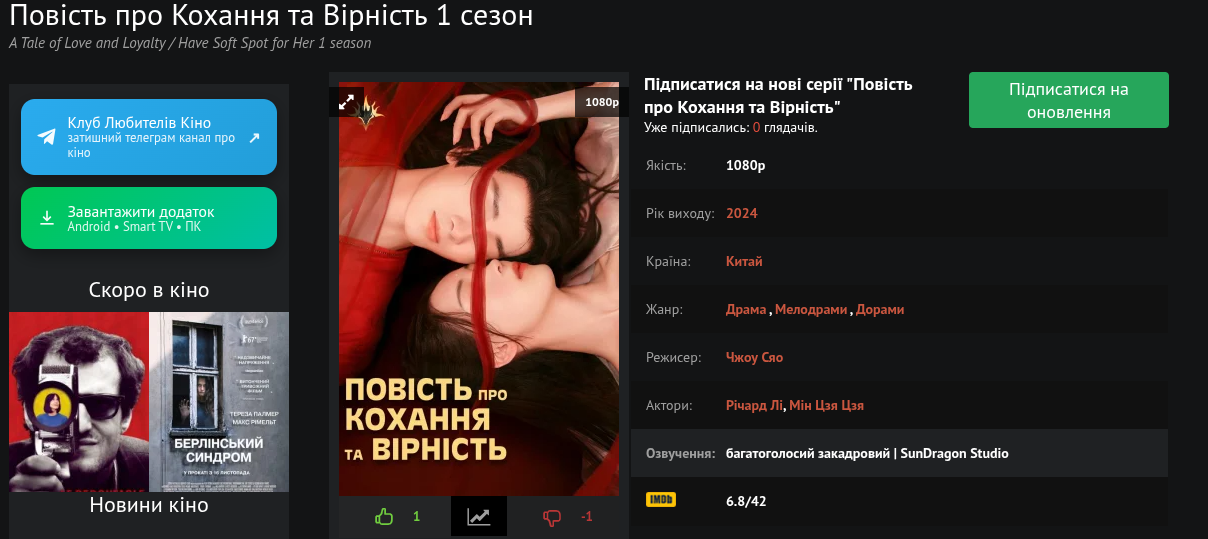The height and width of the screenshot is (539, 1208).
Task: Open director Чжоу Сяо link
Action: [754, 357]
